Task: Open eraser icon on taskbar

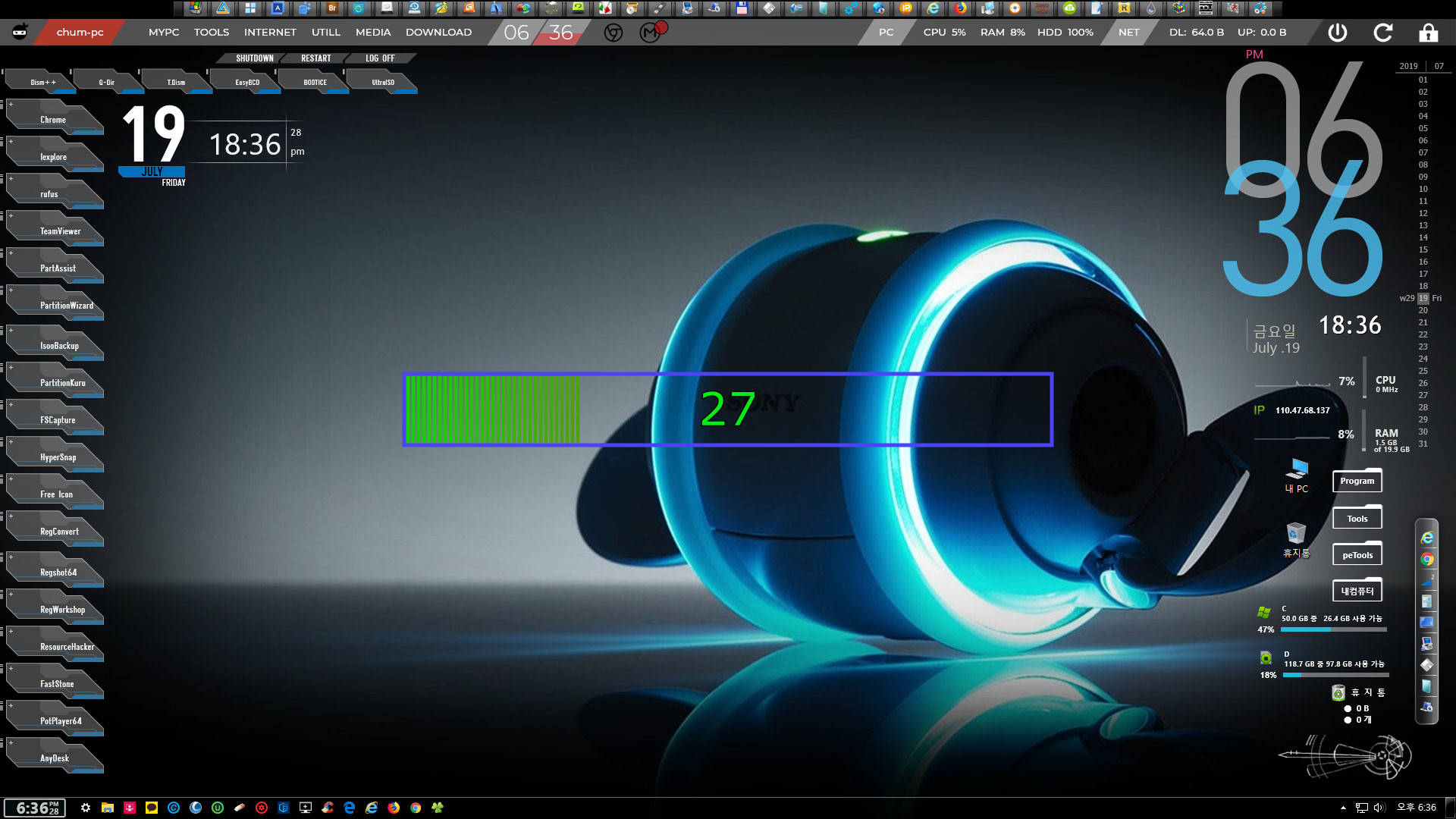Action: pos(240,808)
